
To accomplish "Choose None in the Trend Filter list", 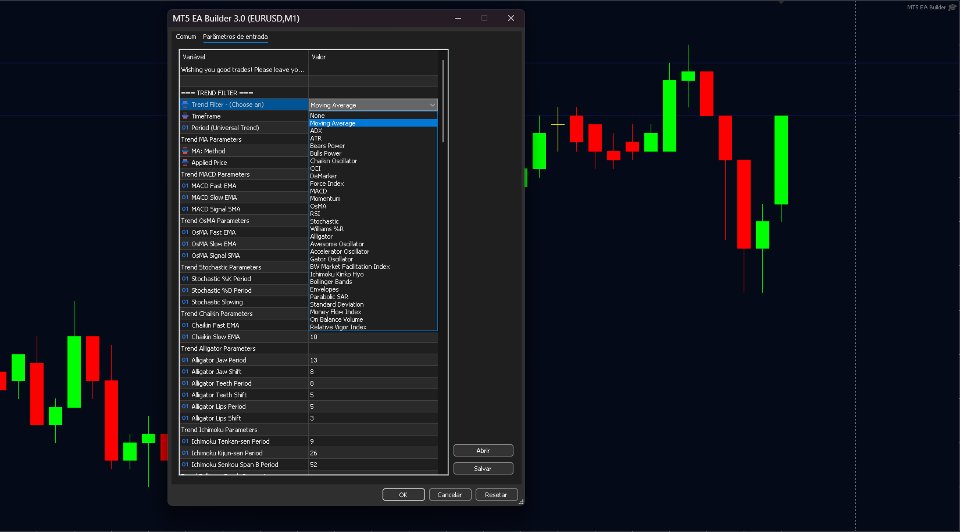I will tap(373, 116).
